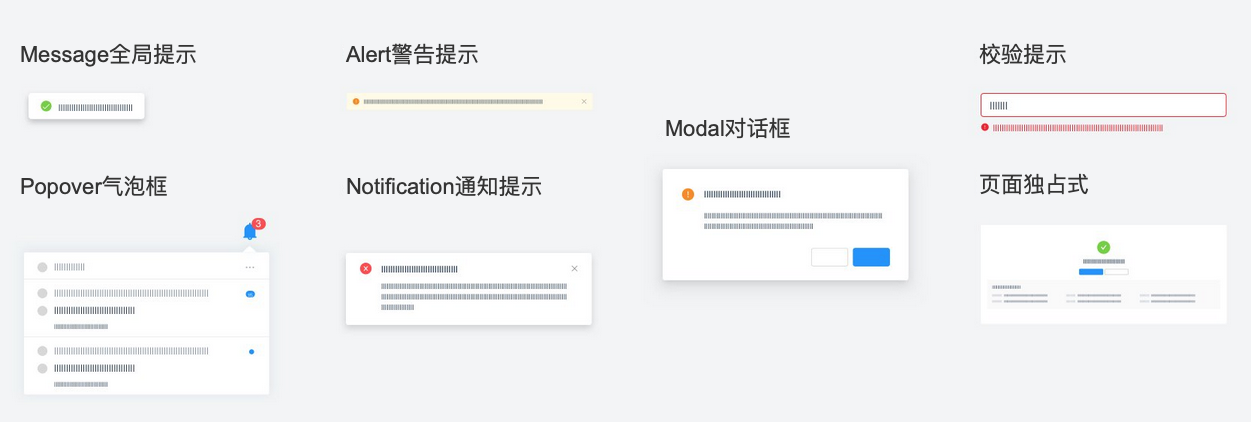This screenshot has height=422, width=1251.
Task: Click the blue unread dot in popover list
Action: pos(251,352)
